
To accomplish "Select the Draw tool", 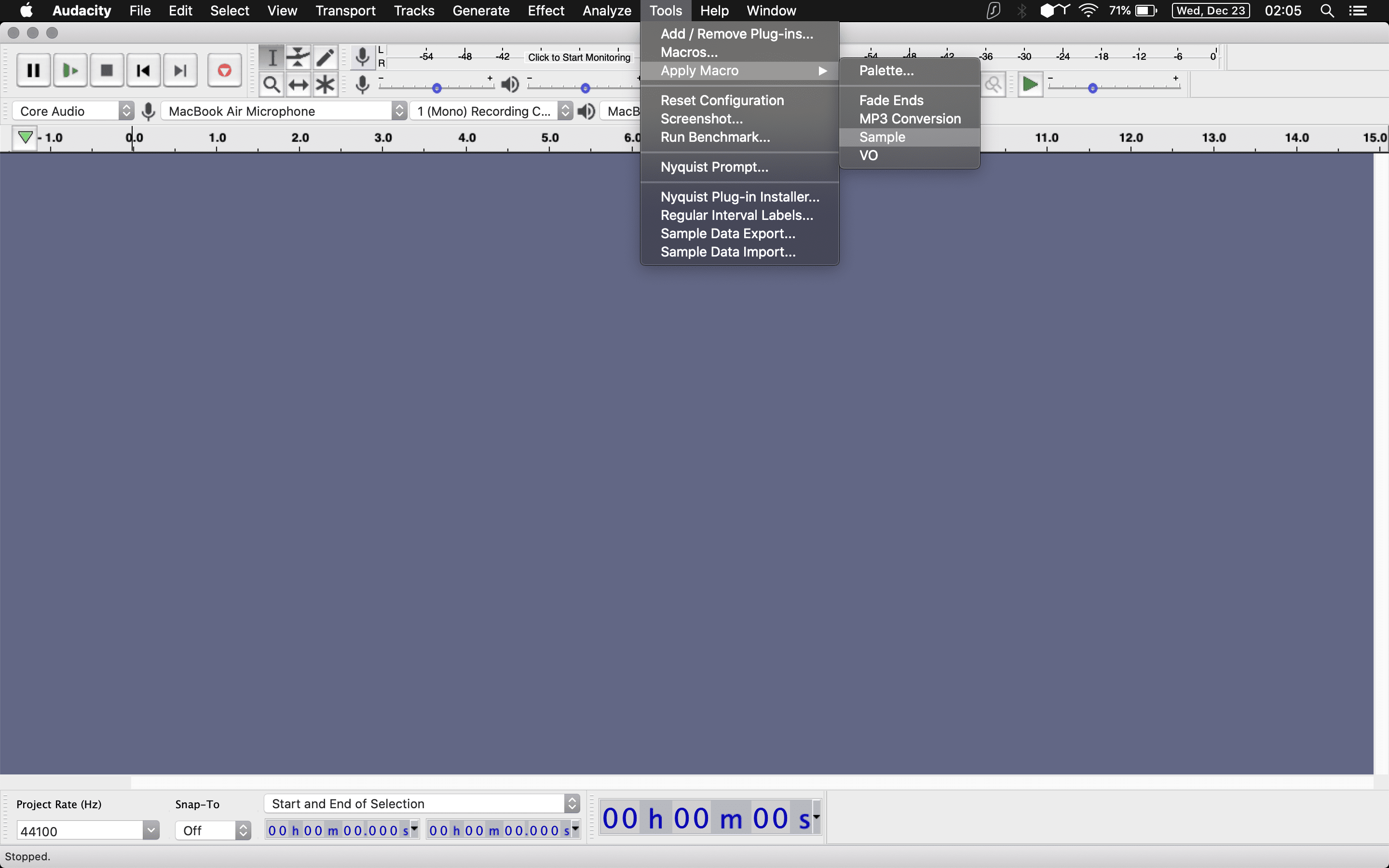I will pyautogui.click(x=326, y=57).
